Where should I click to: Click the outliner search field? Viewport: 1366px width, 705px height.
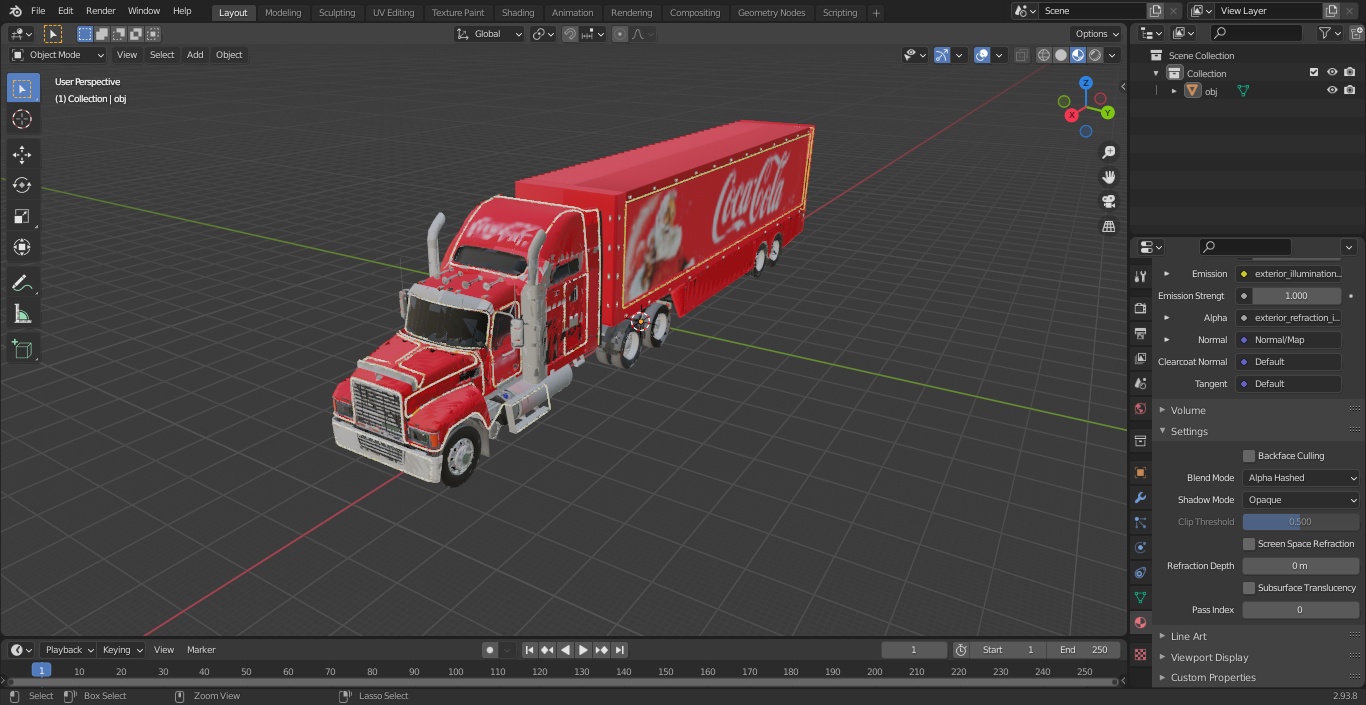click(1256, 33)
